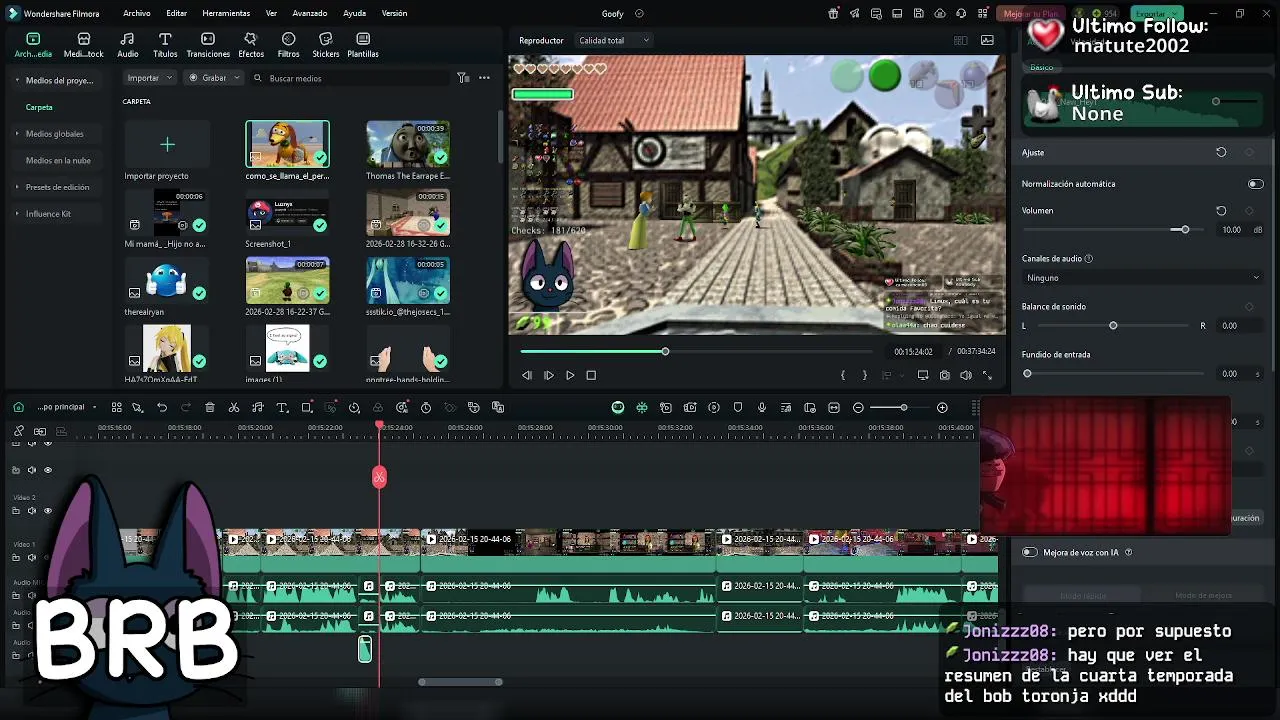Open the Avanzado menu
1280x720 pixels.
tap(310, 13)
